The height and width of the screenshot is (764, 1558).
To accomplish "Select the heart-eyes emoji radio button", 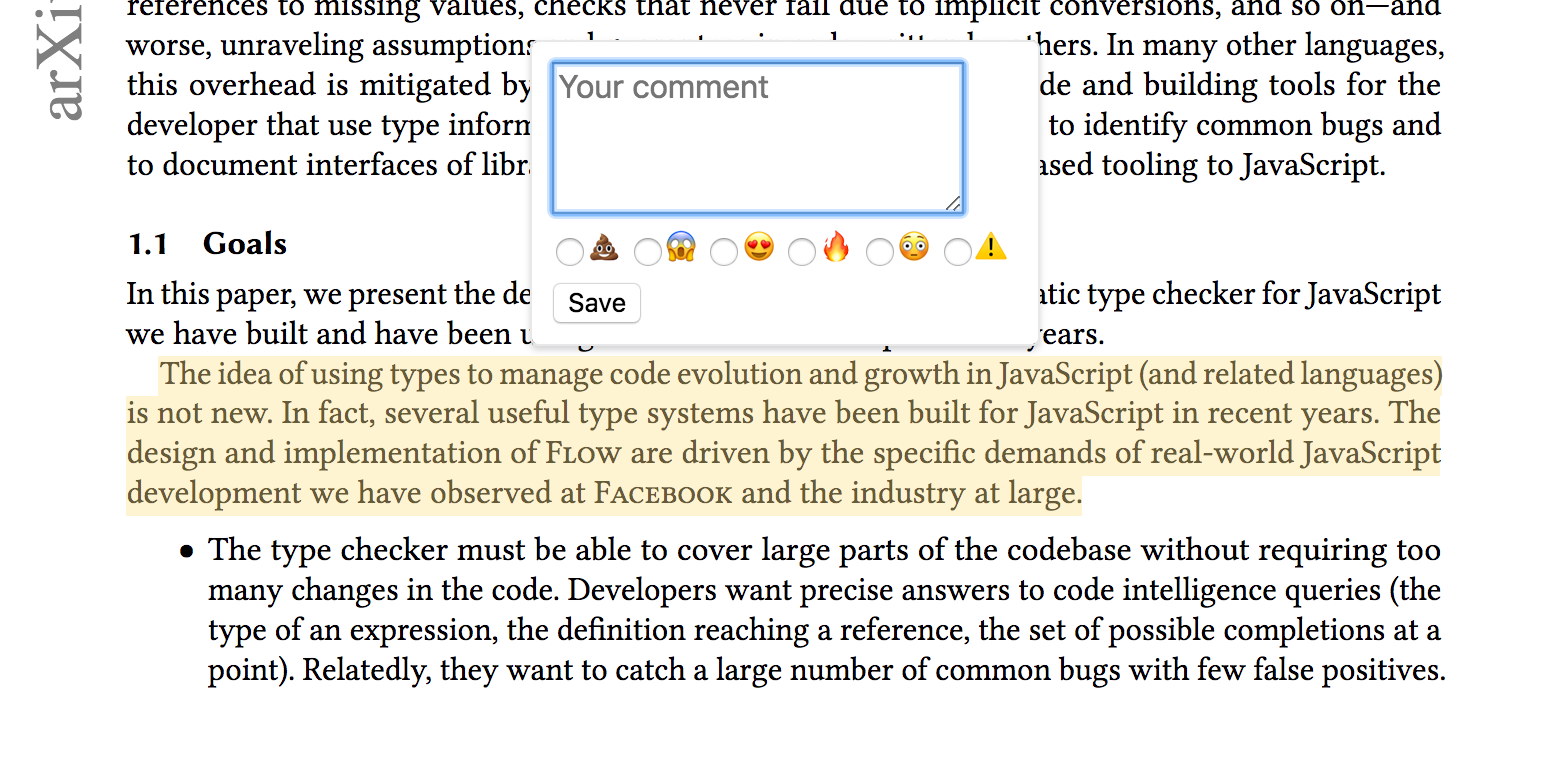I will point(724,252).
